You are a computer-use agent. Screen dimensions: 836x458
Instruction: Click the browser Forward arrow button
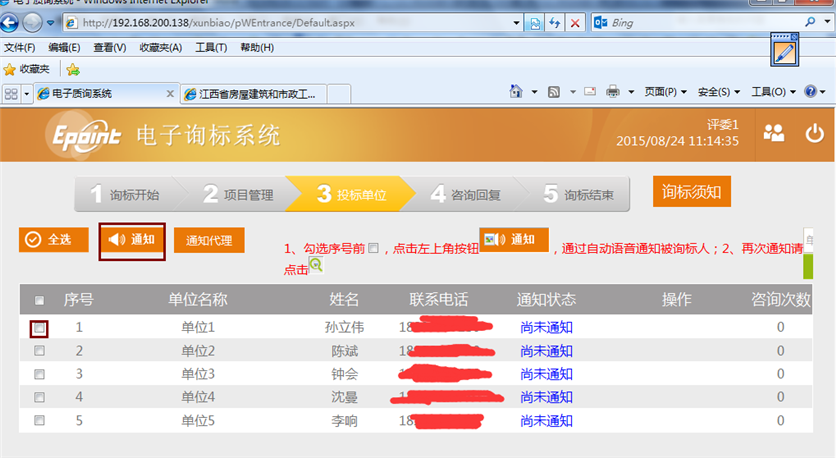tap(32, 22)
